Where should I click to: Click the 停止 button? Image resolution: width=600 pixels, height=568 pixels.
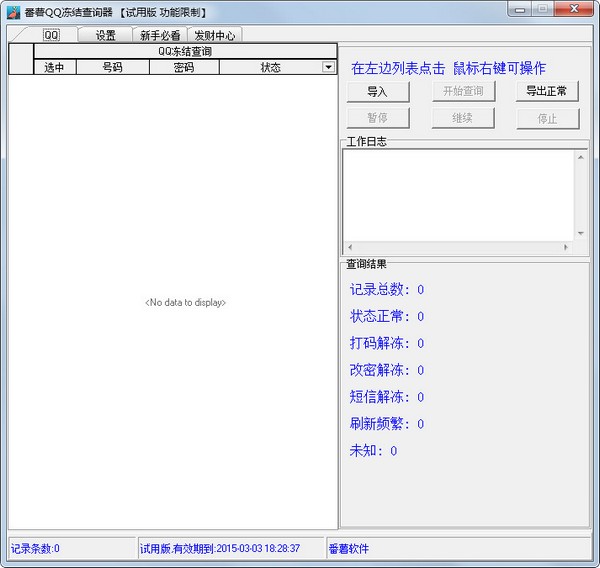(x=547, y=118)
